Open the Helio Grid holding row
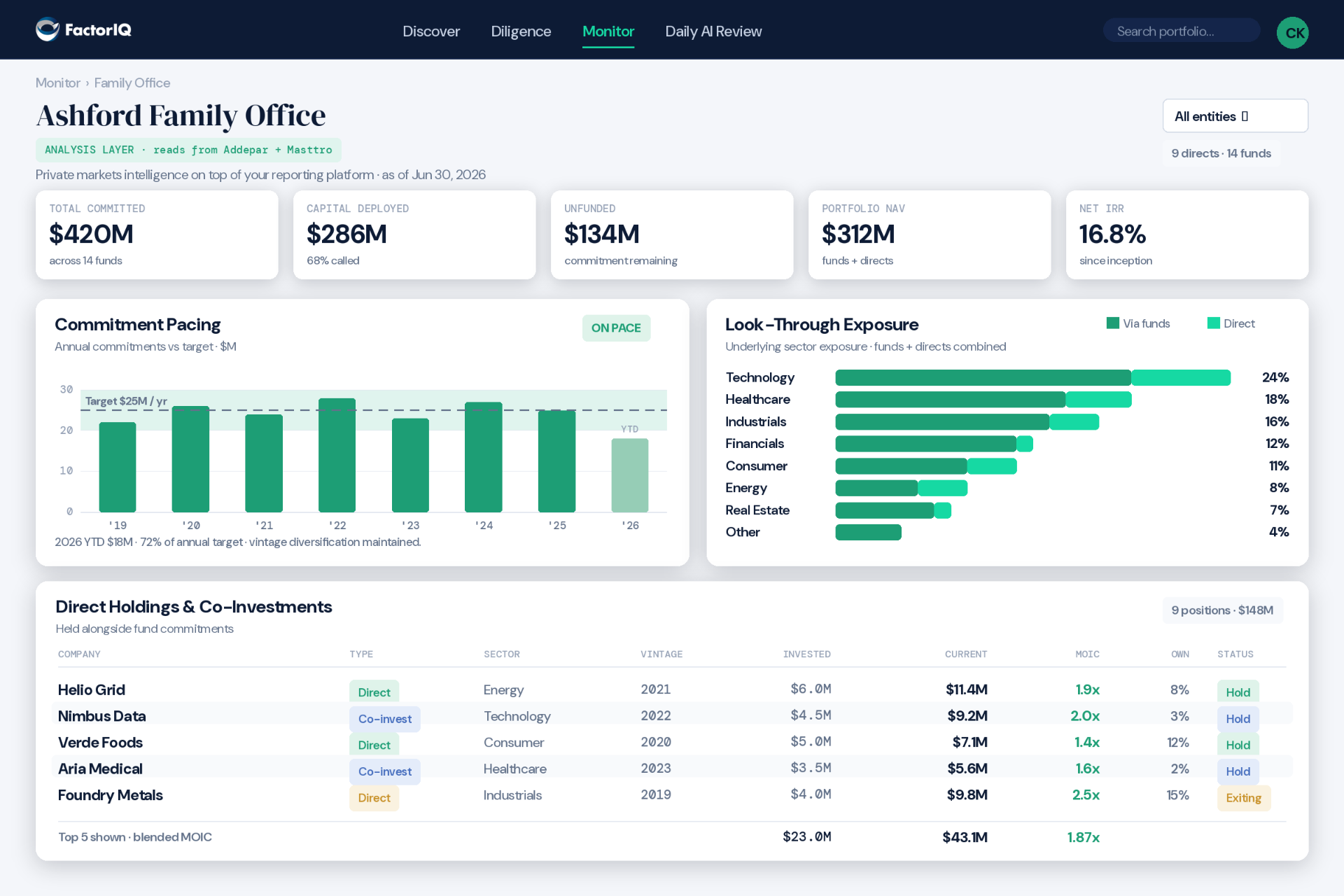 [672, 689]
